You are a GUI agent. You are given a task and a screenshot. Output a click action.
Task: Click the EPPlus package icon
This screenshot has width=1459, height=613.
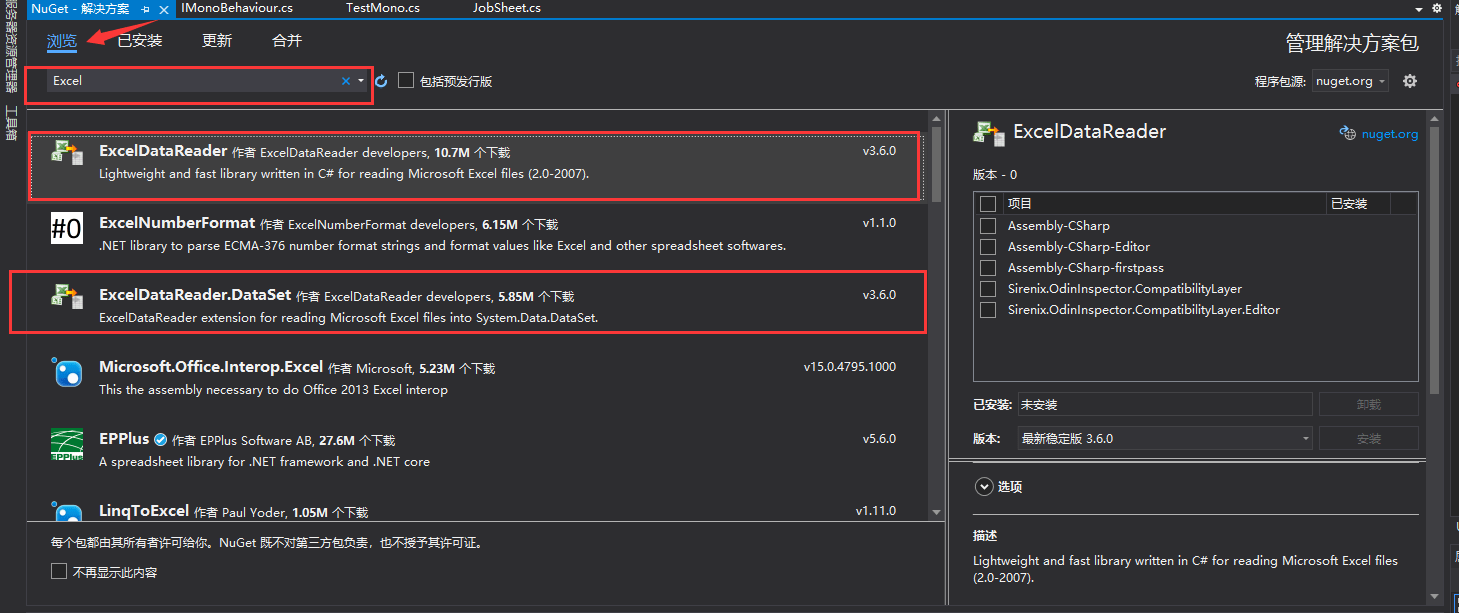[x=67, y=446]
